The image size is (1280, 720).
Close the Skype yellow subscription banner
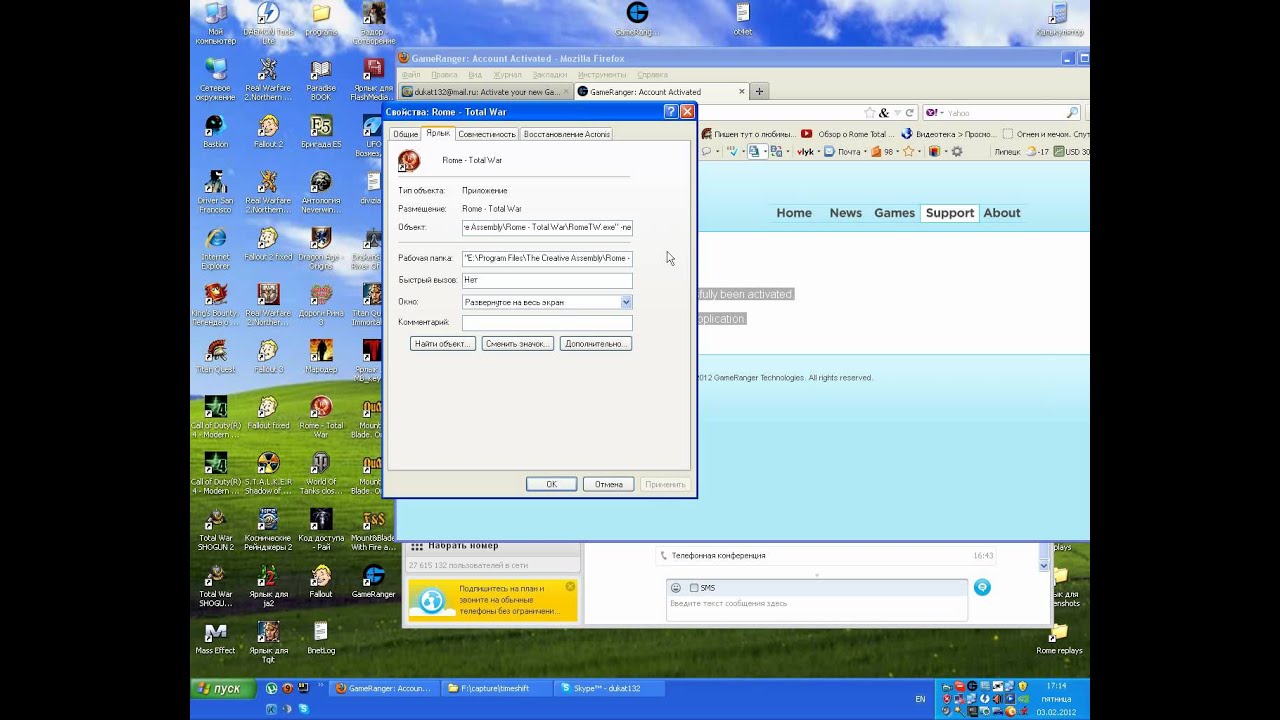tap(570, 586)
